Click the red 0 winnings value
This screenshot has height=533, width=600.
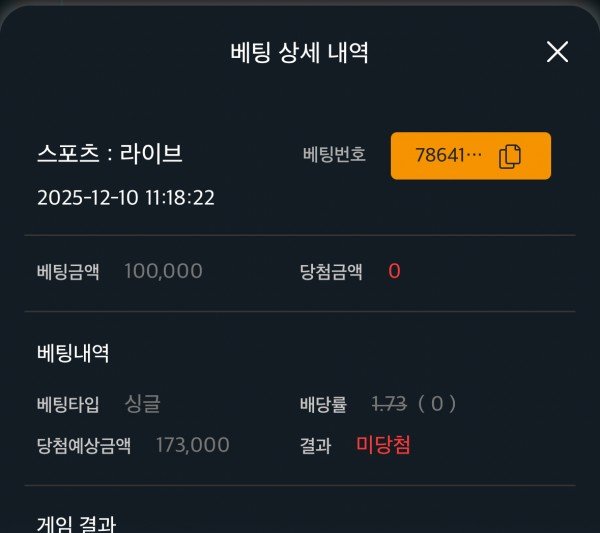394,271
